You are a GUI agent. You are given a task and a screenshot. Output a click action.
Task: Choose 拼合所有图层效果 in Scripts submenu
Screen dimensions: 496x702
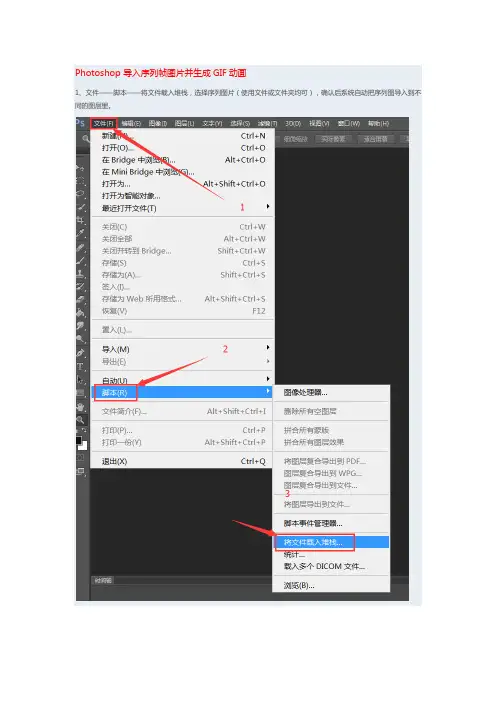331,442
